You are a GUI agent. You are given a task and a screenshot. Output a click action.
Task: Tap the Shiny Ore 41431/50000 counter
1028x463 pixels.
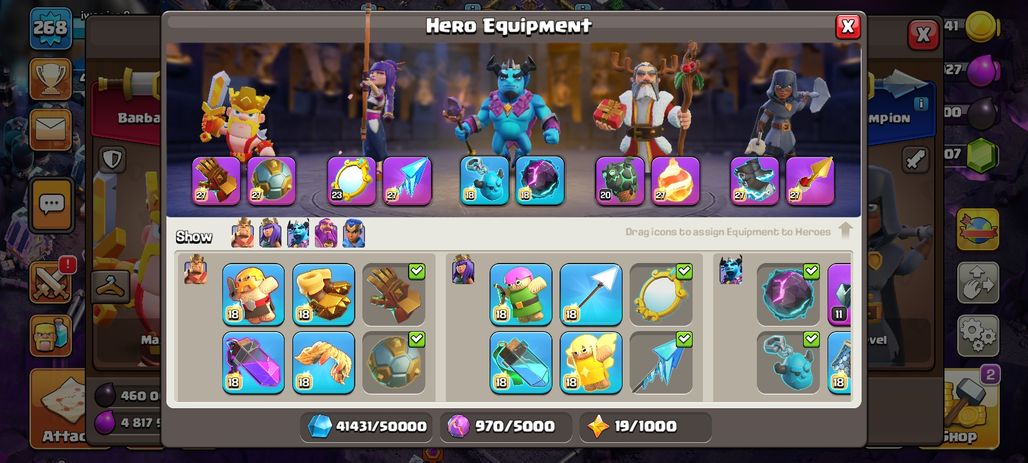pos(367,426)
